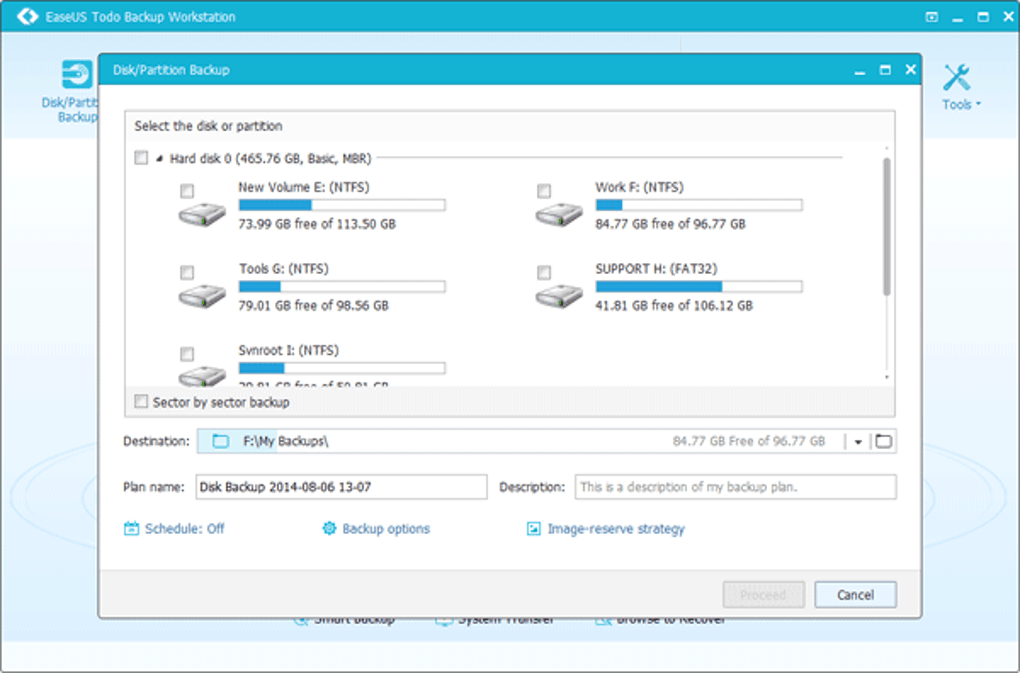
Task: Click the Description input field
Action: [x=735, y=487]
